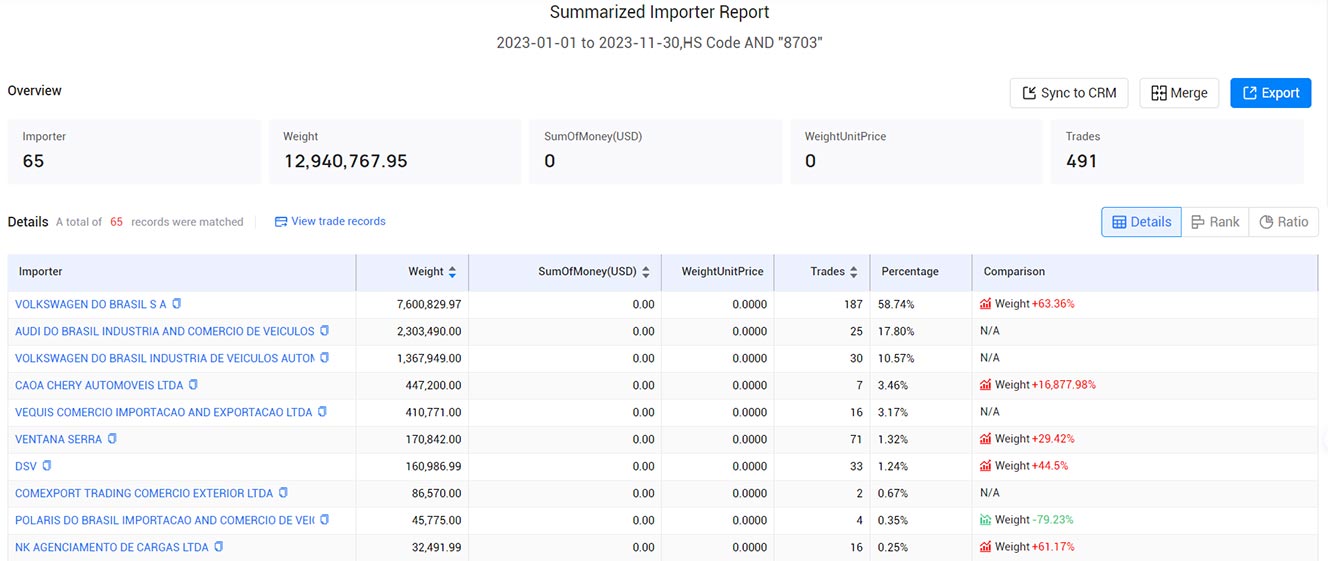
Task: Open the weight trend chart for VOLKSWAGEN DO BRASIL S A
Action: point(985,304)
